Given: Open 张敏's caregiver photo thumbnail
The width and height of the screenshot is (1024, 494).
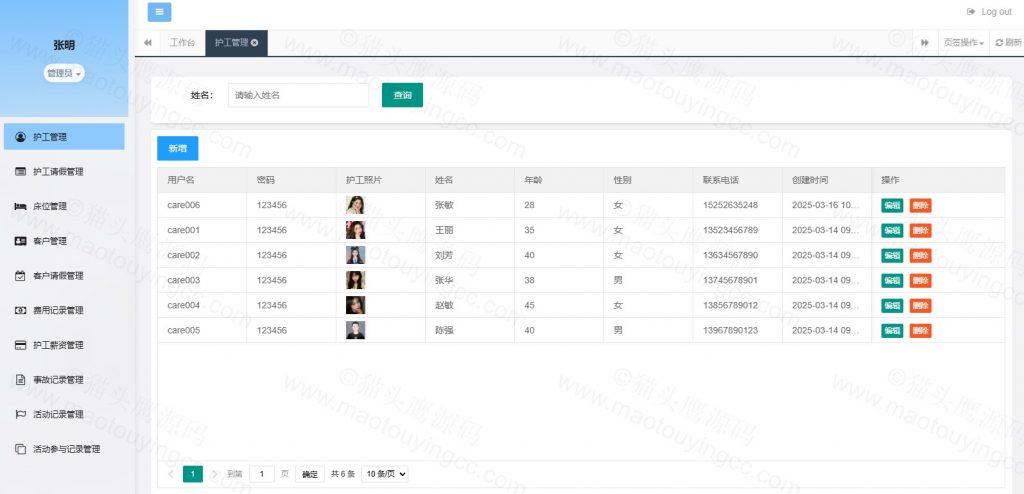Looking at the screenshot, I should [355, 205].
